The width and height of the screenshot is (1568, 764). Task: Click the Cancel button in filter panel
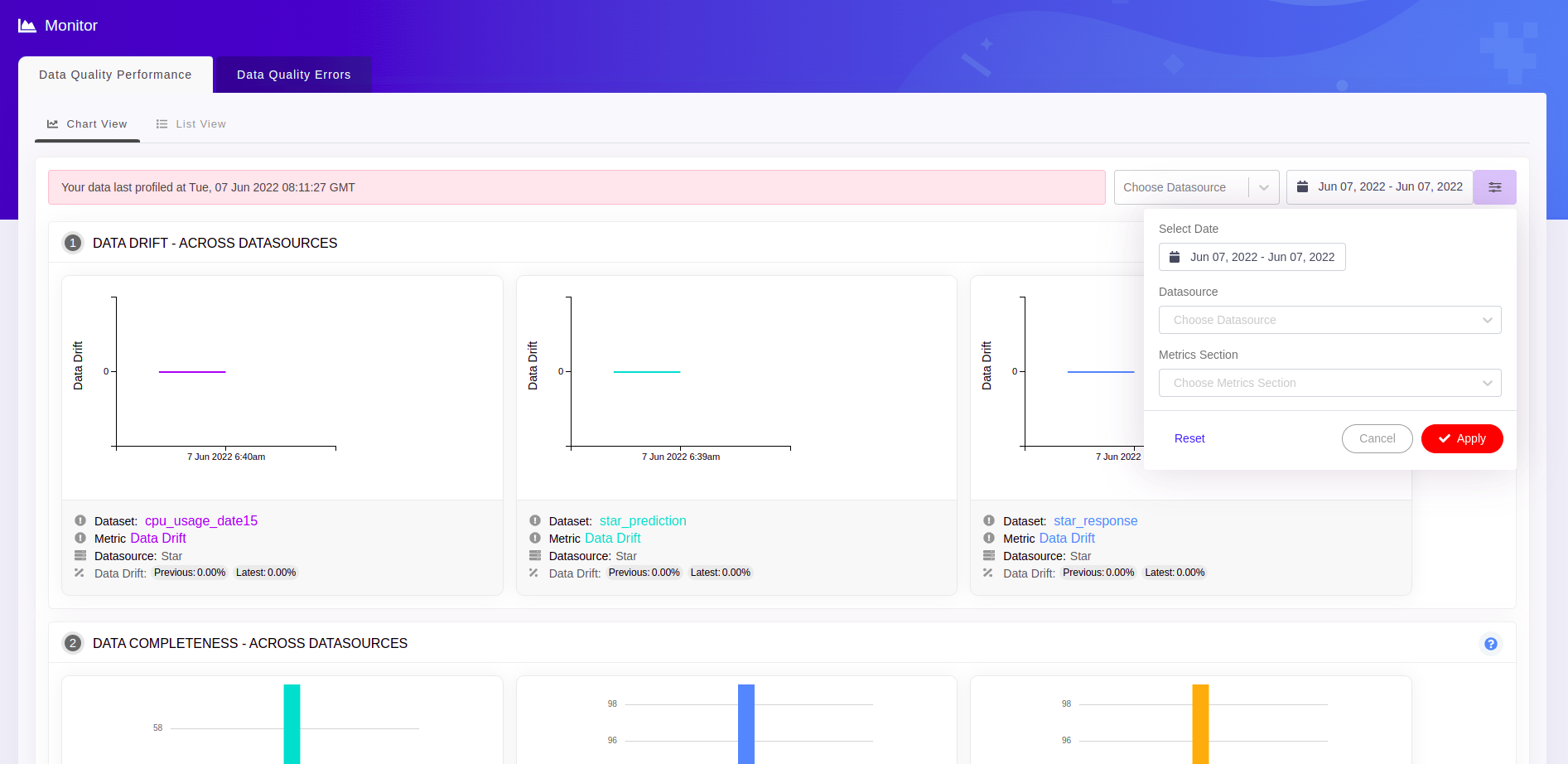[1377, 438]
